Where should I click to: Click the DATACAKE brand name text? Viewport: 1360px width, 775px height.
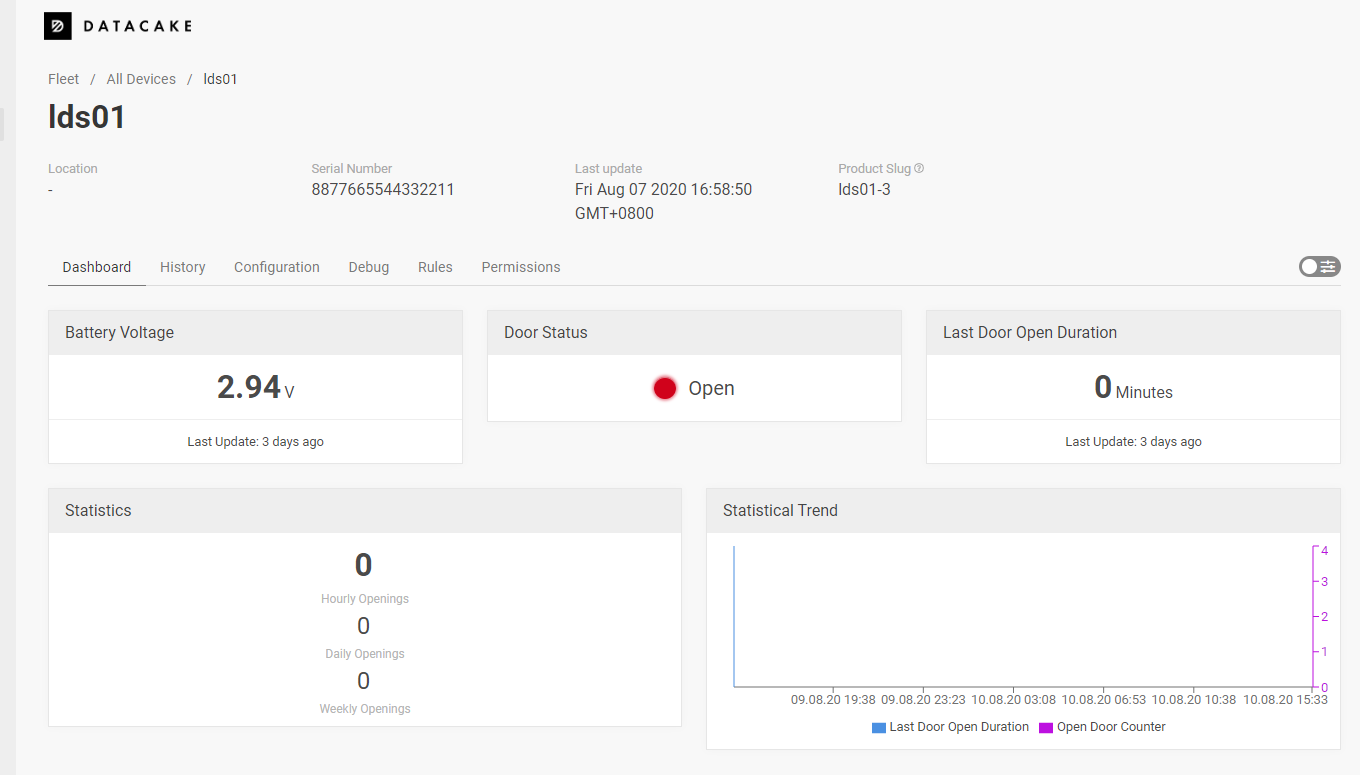click(137, 26)
